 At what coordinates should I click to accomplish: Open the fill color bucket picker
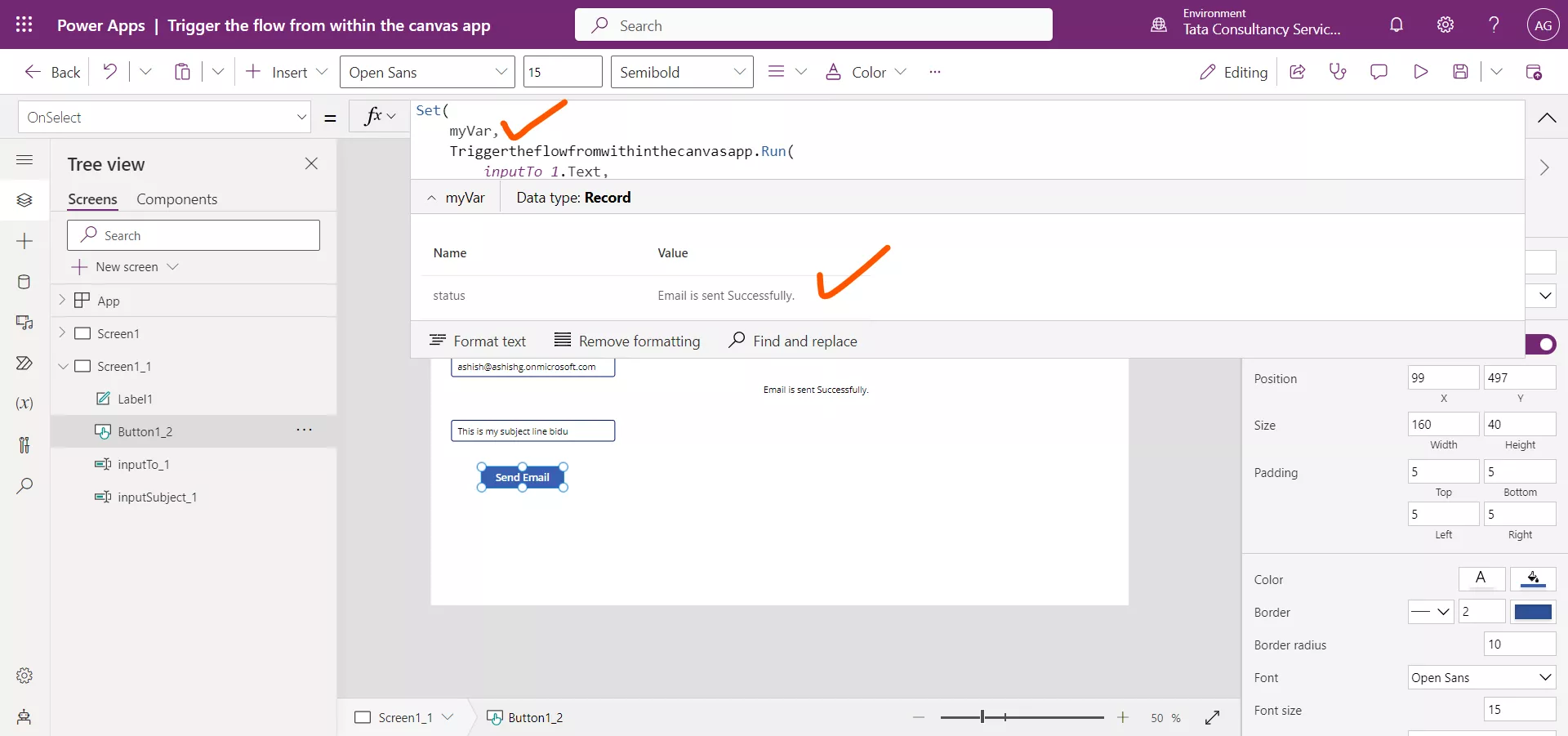point(1533,578)
